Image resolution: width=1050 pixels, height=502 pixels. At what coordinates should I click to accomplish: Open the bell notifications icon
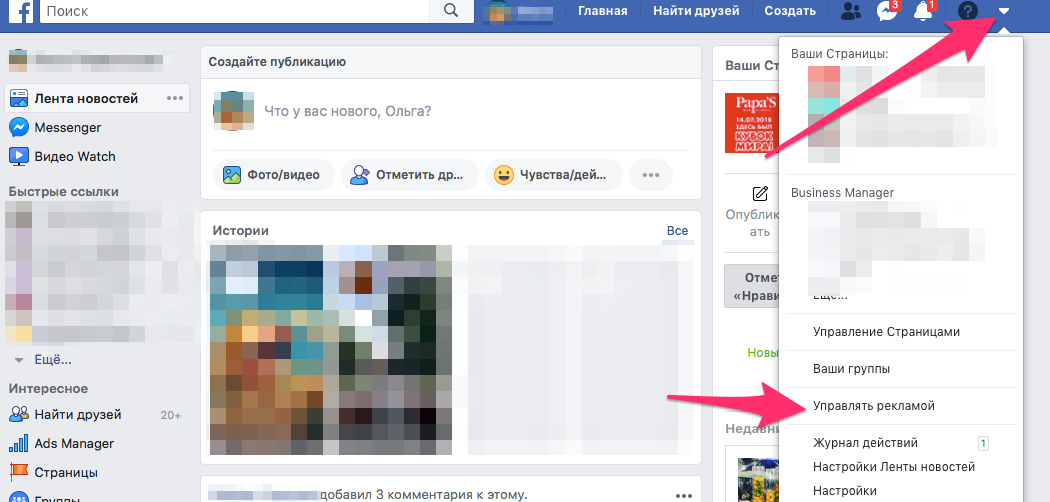tap(924, 11)
